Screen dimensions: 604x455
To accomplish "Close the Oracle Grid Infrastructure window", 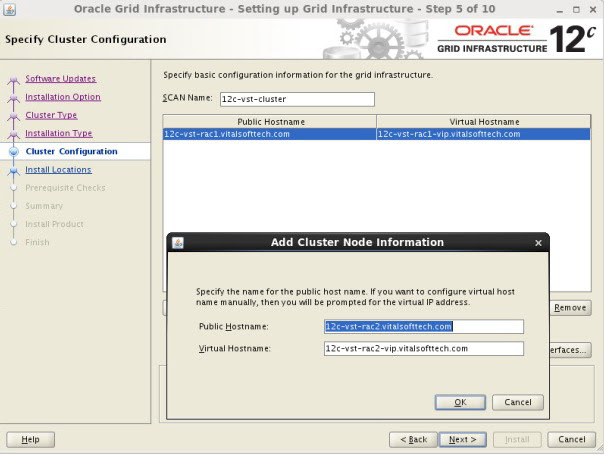I will point(593,10).
